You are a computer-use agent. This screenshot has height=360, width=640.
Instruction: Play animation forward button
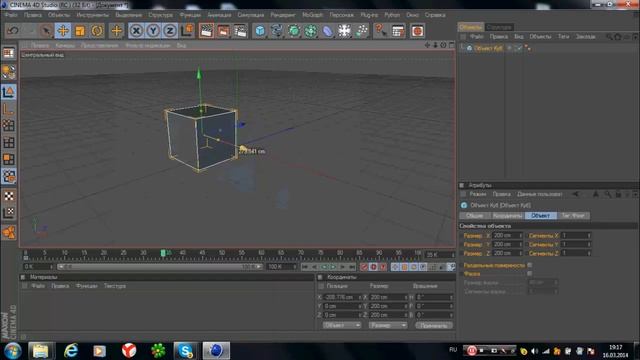(x=333, y=267)
